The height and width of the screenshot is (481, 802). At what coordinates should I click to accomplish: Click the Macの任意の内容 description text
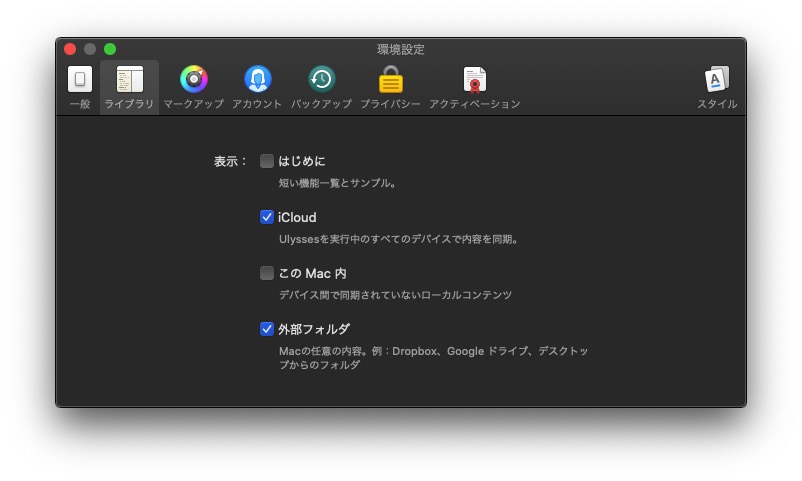point(434,358)
